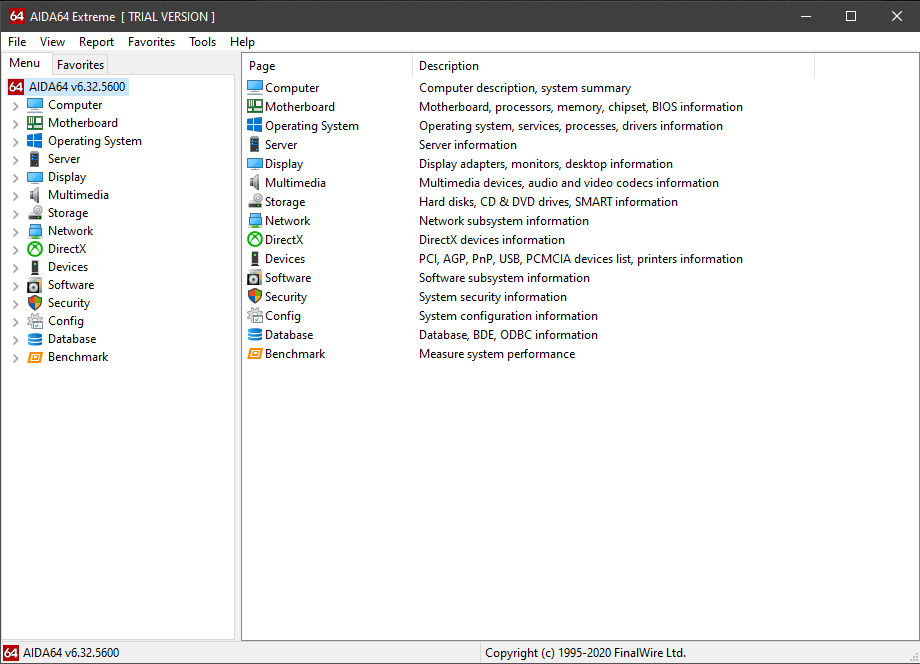The height and width of the screenshot is (664, 920).
Task: Click the Computer icon in the left tree
Action: (35, 105)
